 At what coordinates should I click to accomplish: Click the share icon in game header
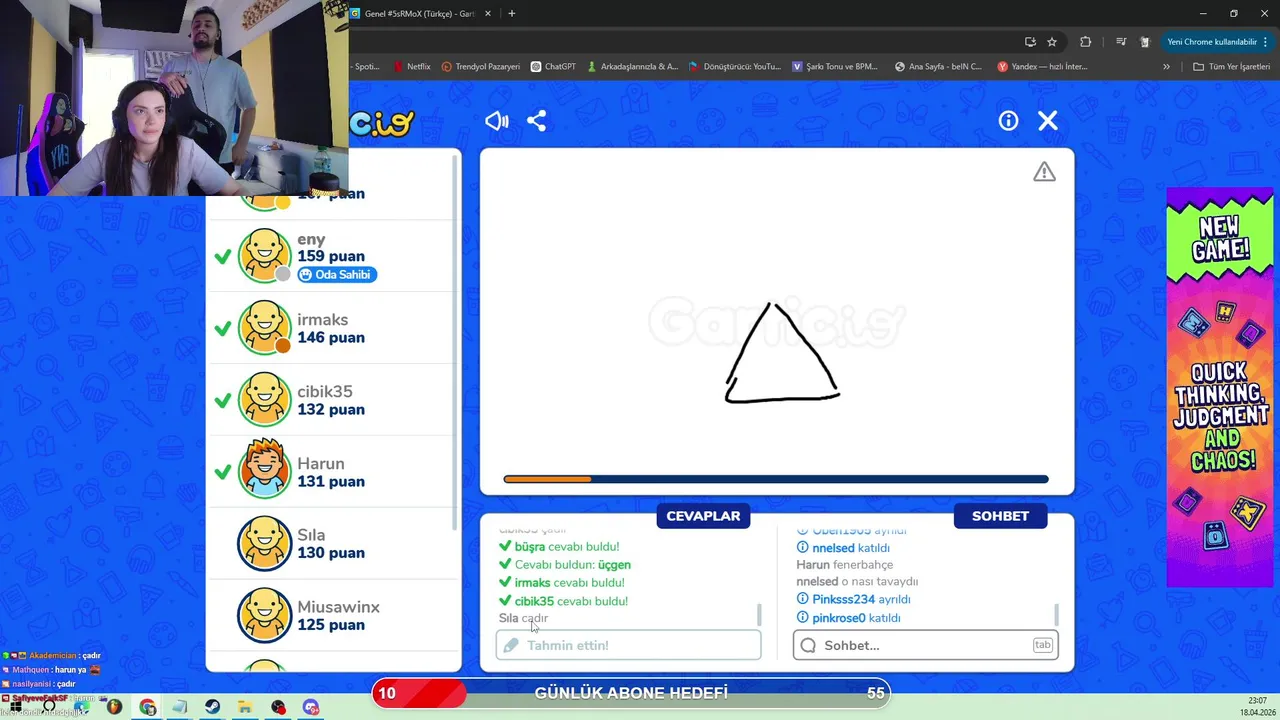(537, 121)
